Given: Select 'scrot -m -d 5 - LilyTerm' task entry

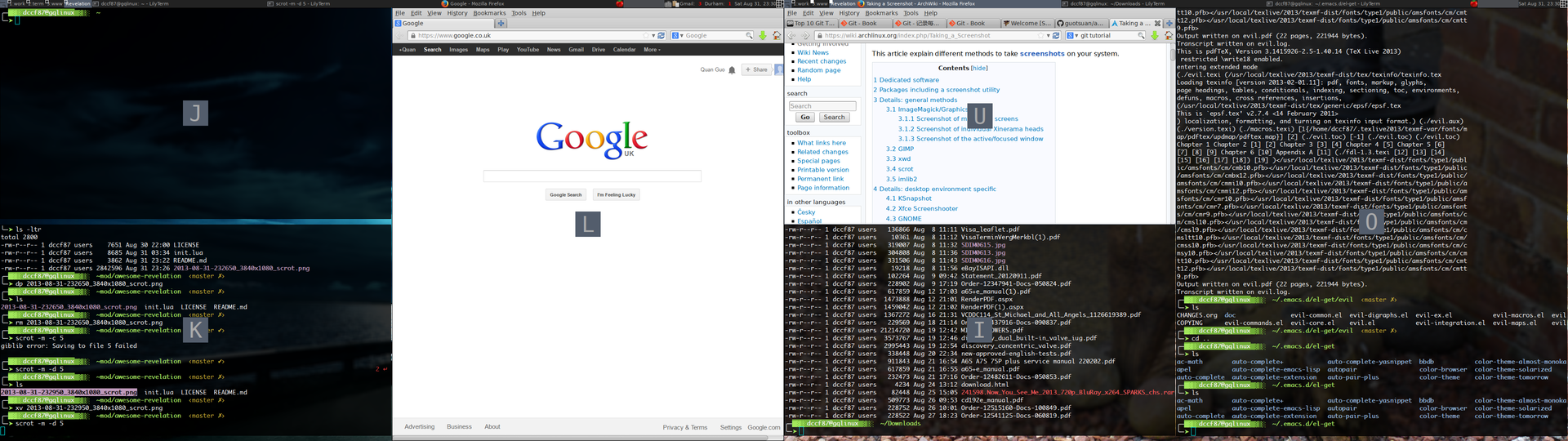Looking at the screenshot, I should [x=301, y=3].
